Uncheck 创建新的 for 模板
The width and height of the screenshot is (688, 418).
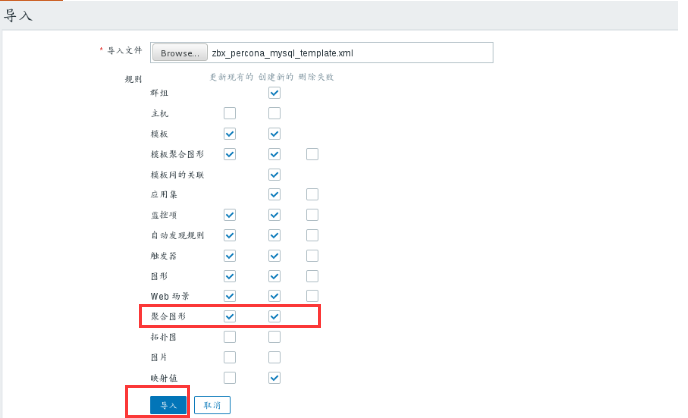point(274,134)
